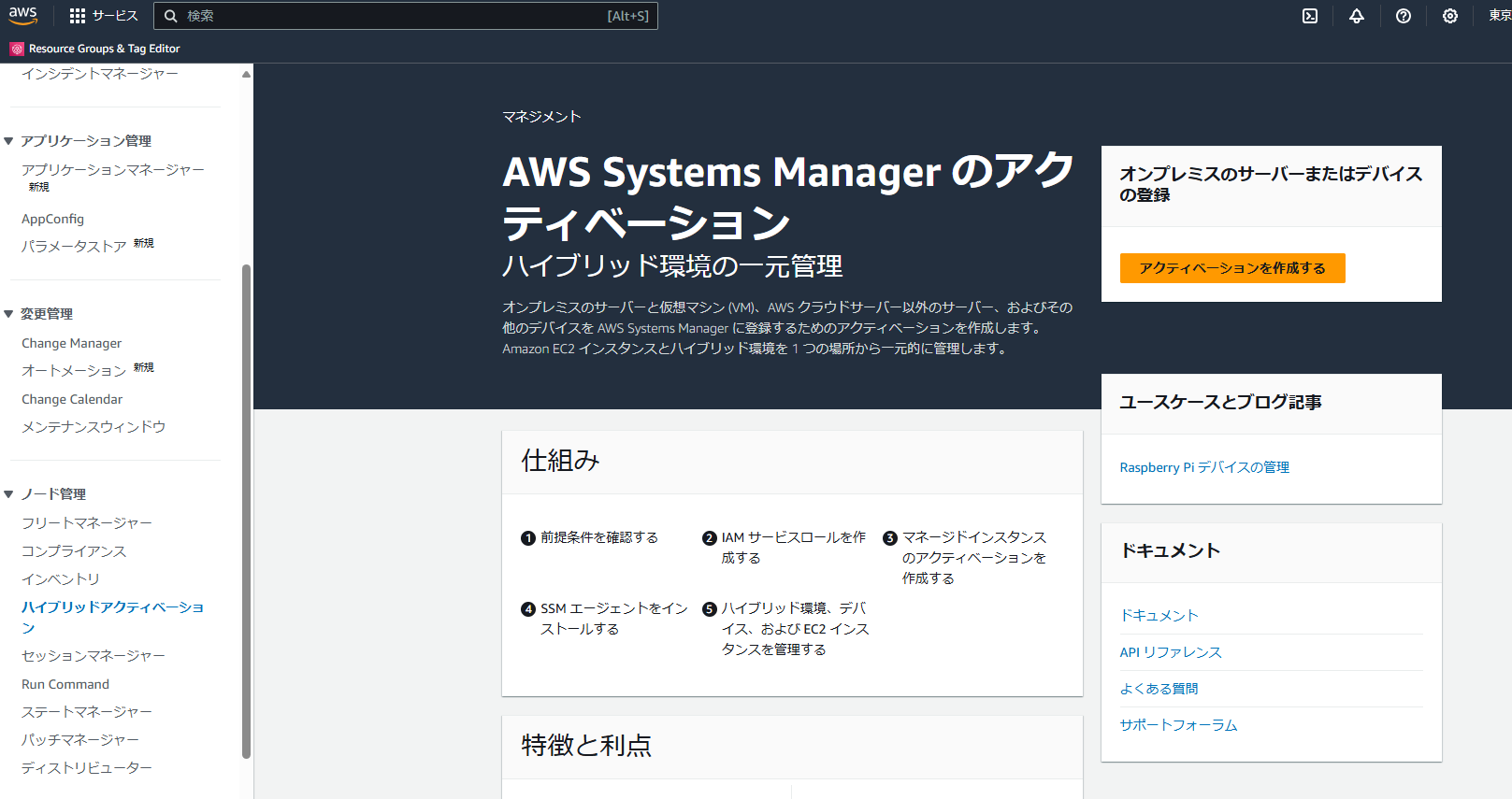Open インベントリ in sidebar
This screenshot has height=799, width=1512.
point(61,579)
